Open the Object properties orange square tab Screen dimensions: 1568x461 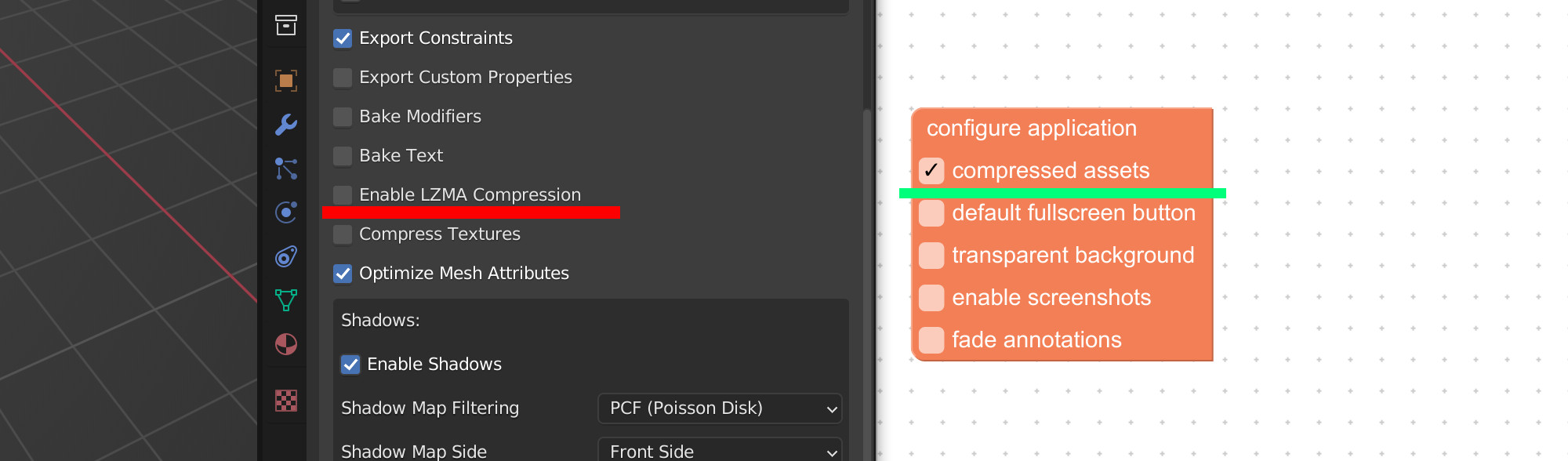[x=286, y=80]
